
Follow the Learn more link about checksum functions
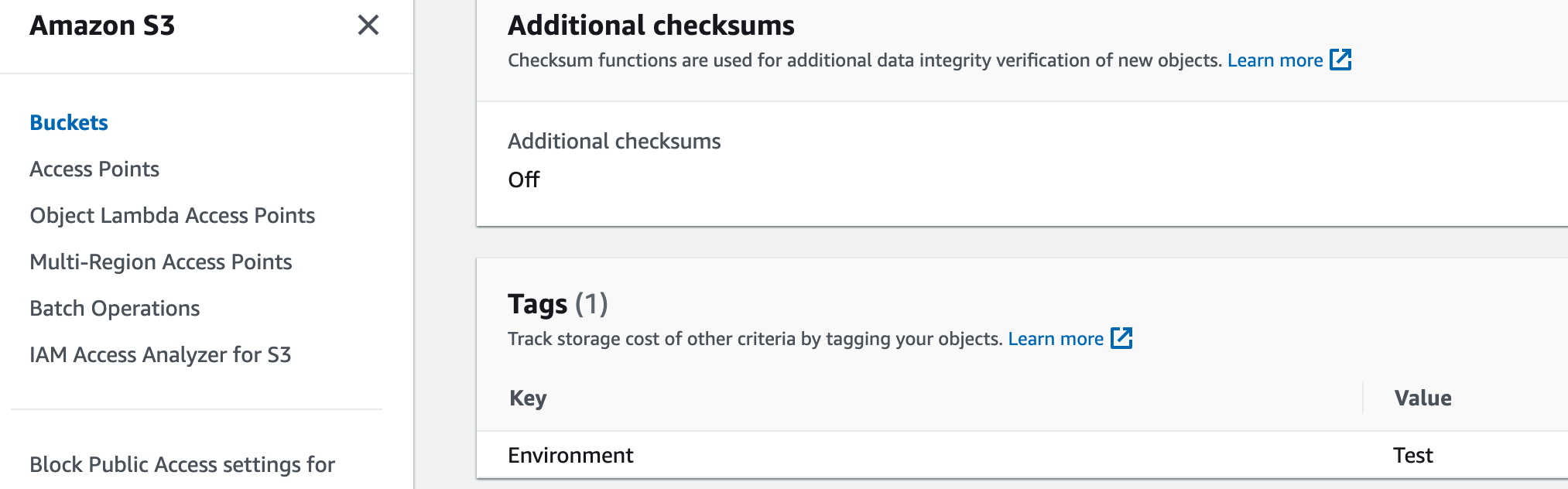tap(1275, 60)
